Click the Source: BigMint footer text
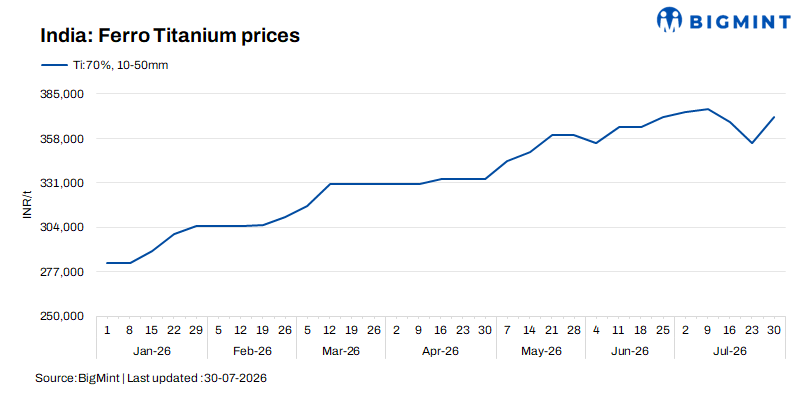This screenshot has width=800, height=398. pos(77,379)
